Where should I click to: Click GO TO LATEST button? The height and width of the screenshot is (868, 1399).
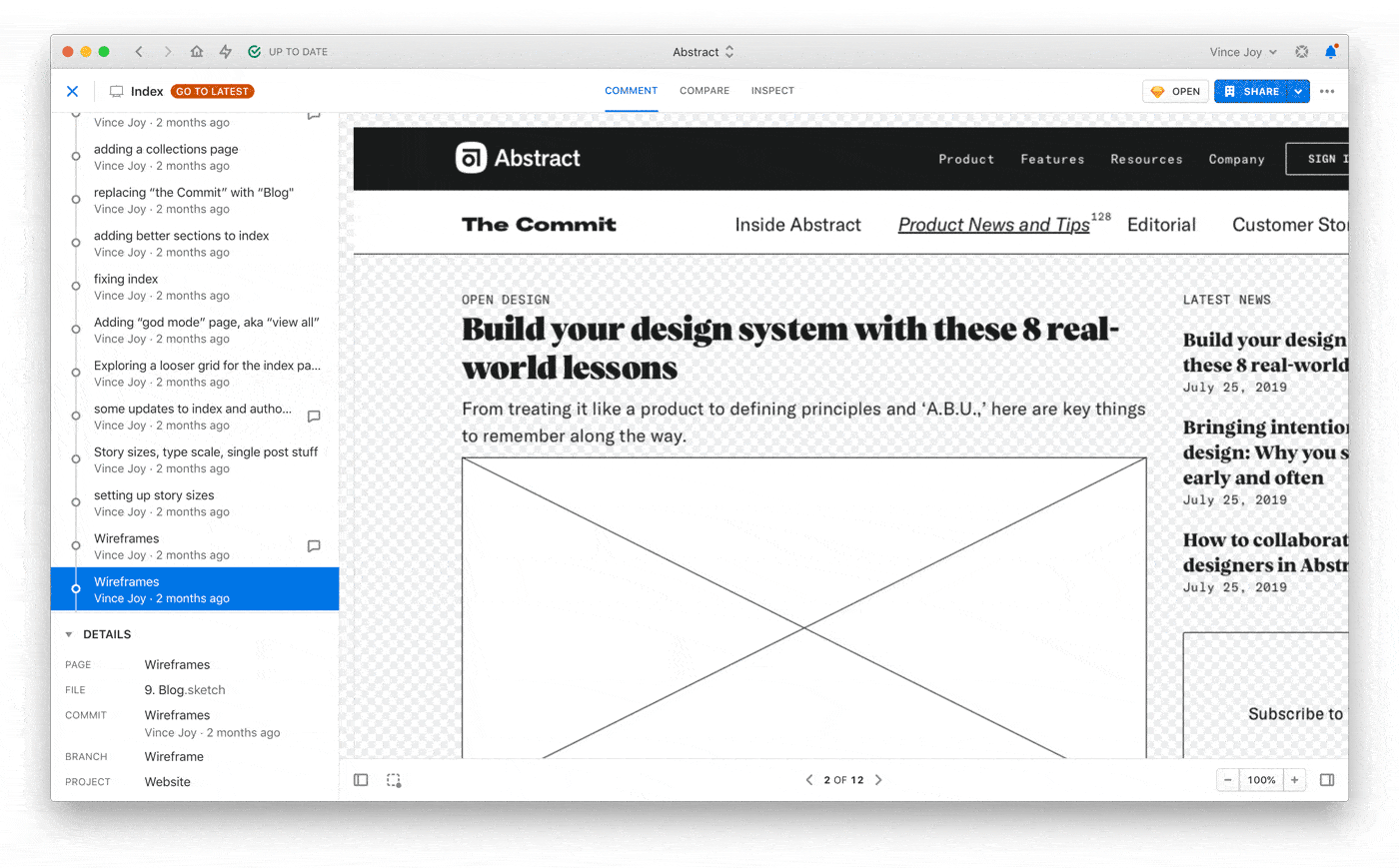click(x=213, y=91)
